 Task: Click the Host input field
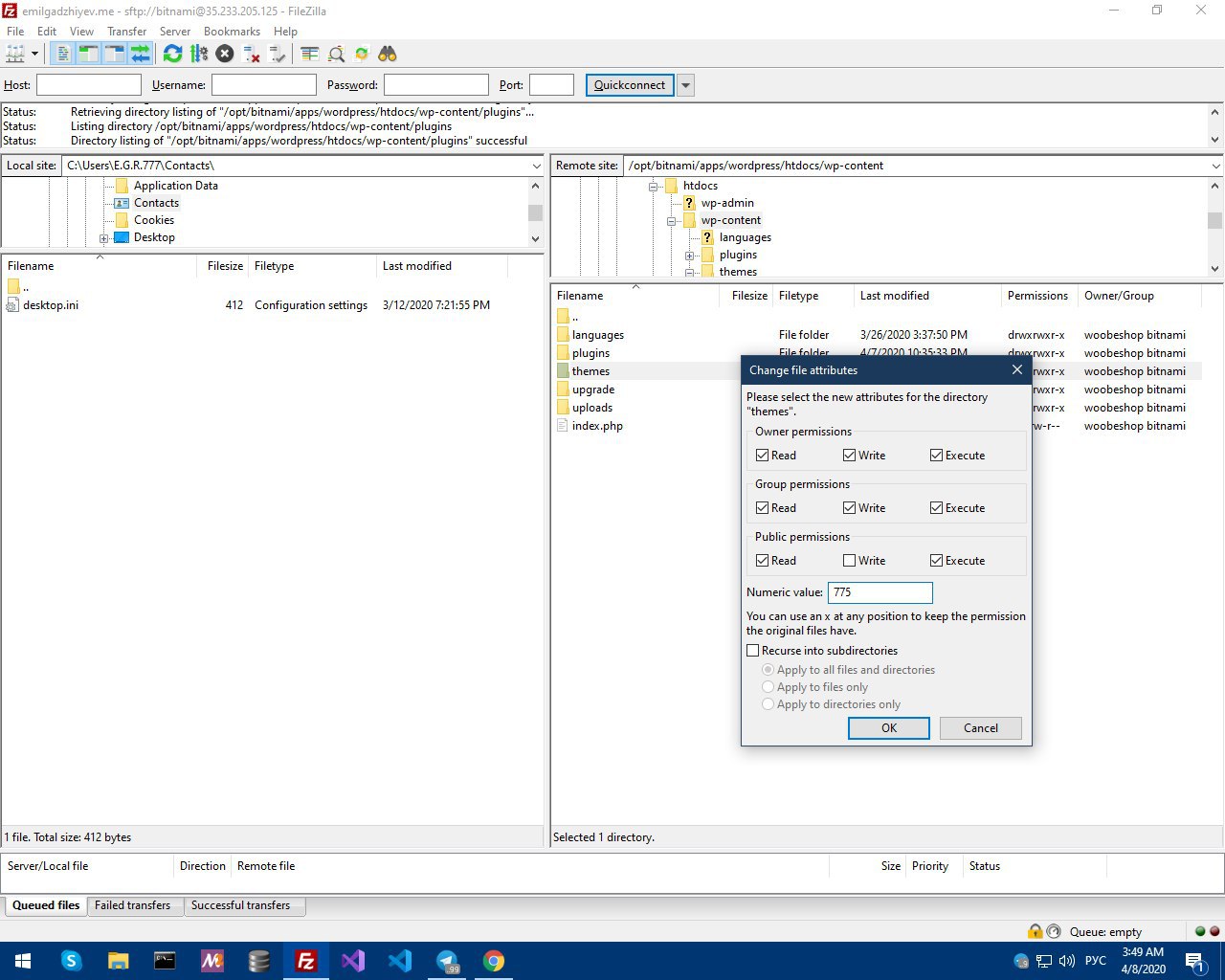[x=89, y=85]
